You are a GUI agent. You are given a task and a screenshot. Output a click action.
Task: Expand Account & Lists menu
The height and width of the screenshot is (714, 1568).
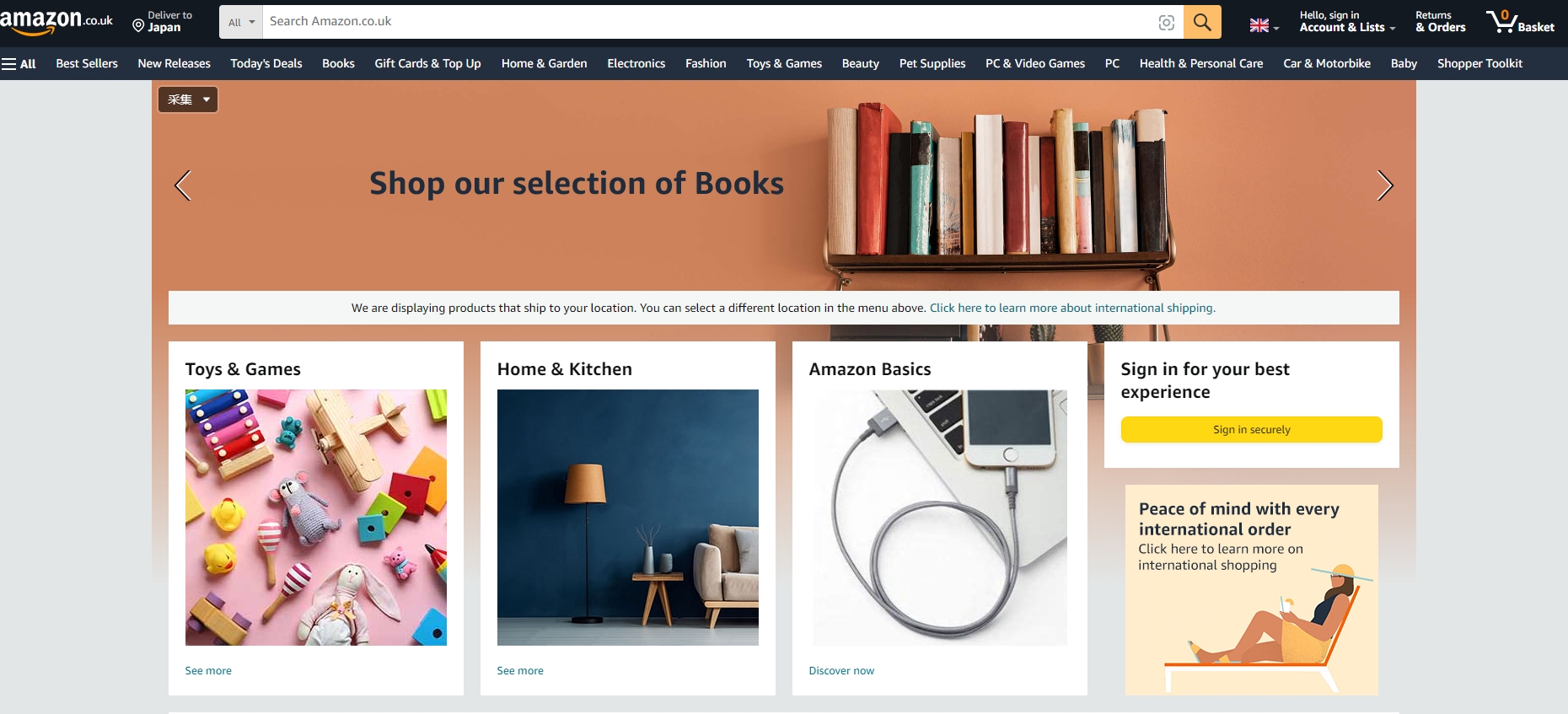point(1347,22)
